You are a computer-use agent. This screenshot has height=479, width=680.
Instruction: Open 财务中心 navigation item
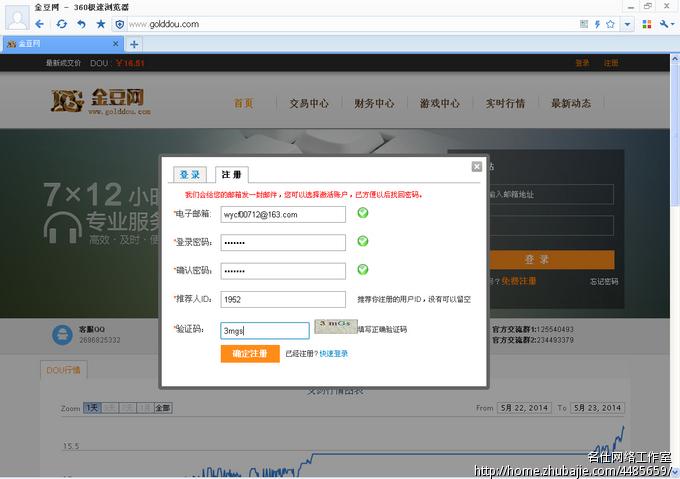(x=374, y=103)
